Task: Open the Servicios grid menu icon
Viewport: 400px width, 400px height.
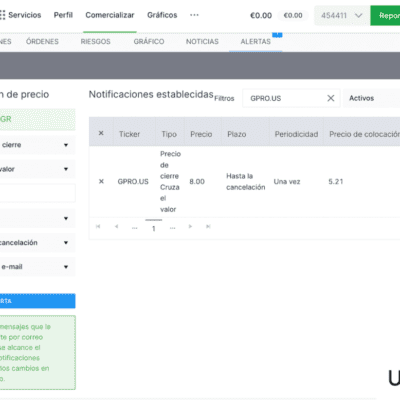Action: click(2, 15)
